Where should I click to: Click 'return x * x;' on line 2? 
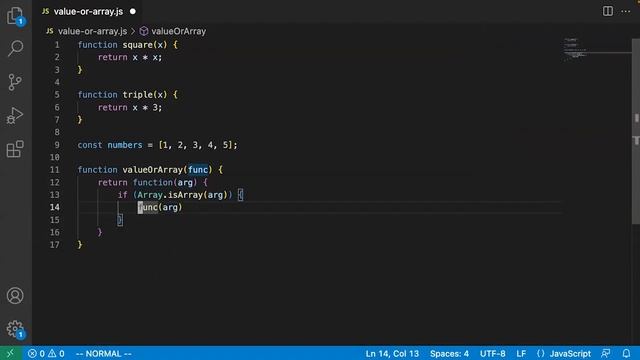click(130, 58)
